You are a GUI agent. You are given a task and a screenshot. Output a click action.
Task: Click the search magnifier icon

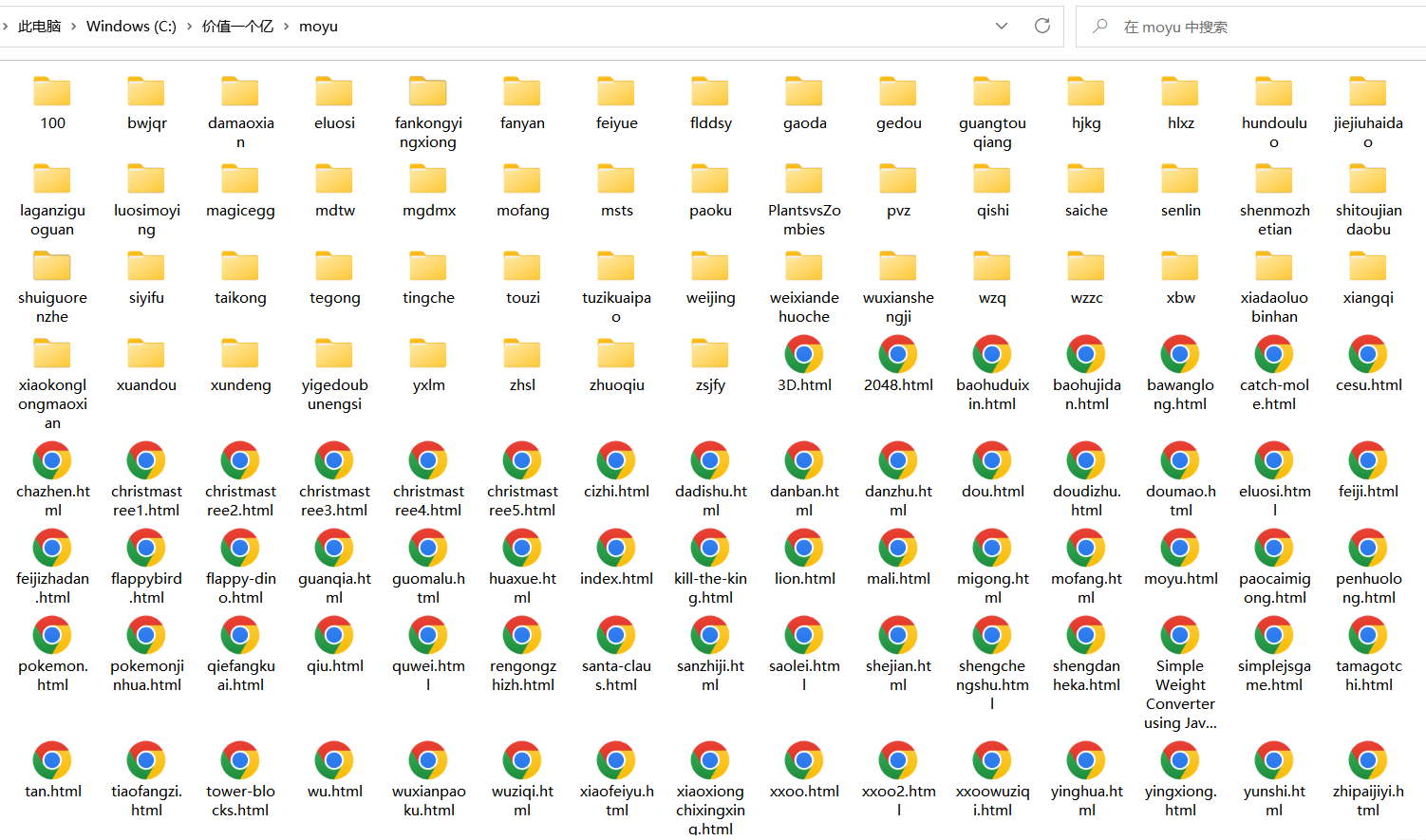point(1100,27)
